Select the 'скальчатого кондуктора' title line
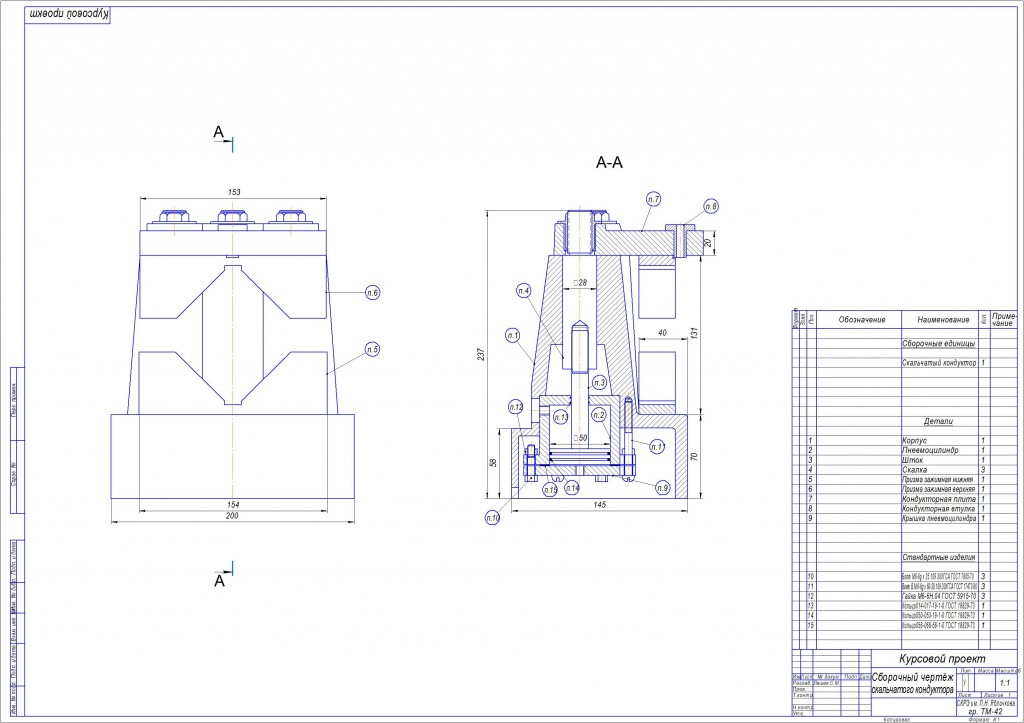The height and width of the screenshot is (723, 1024). click(x=912, y=690)
